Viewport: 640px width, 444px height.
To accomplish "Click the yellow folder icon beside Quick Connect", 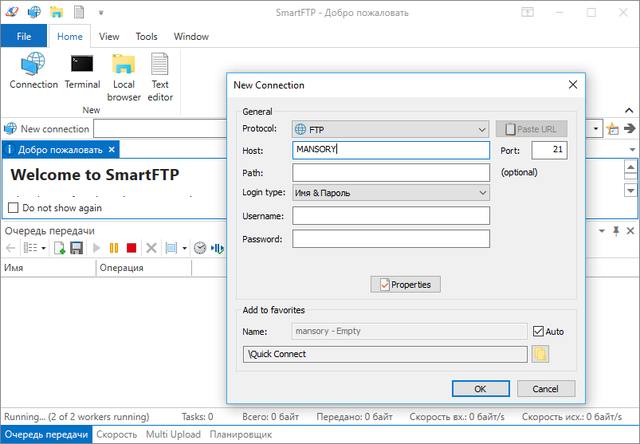I will click(541, 354).
